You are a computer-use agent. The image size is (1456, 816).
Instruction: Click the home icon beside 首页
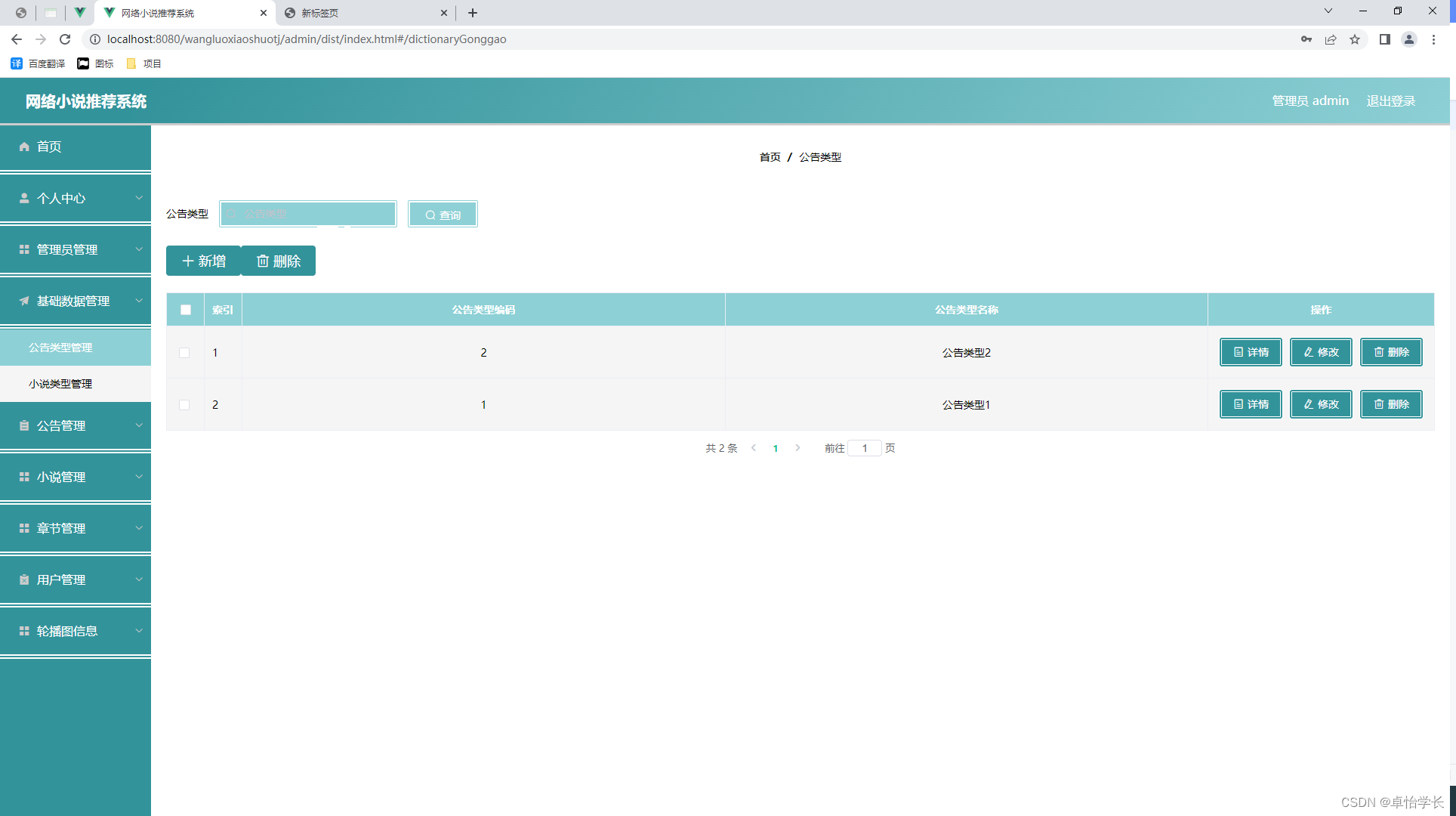click(x=24, y=147)
